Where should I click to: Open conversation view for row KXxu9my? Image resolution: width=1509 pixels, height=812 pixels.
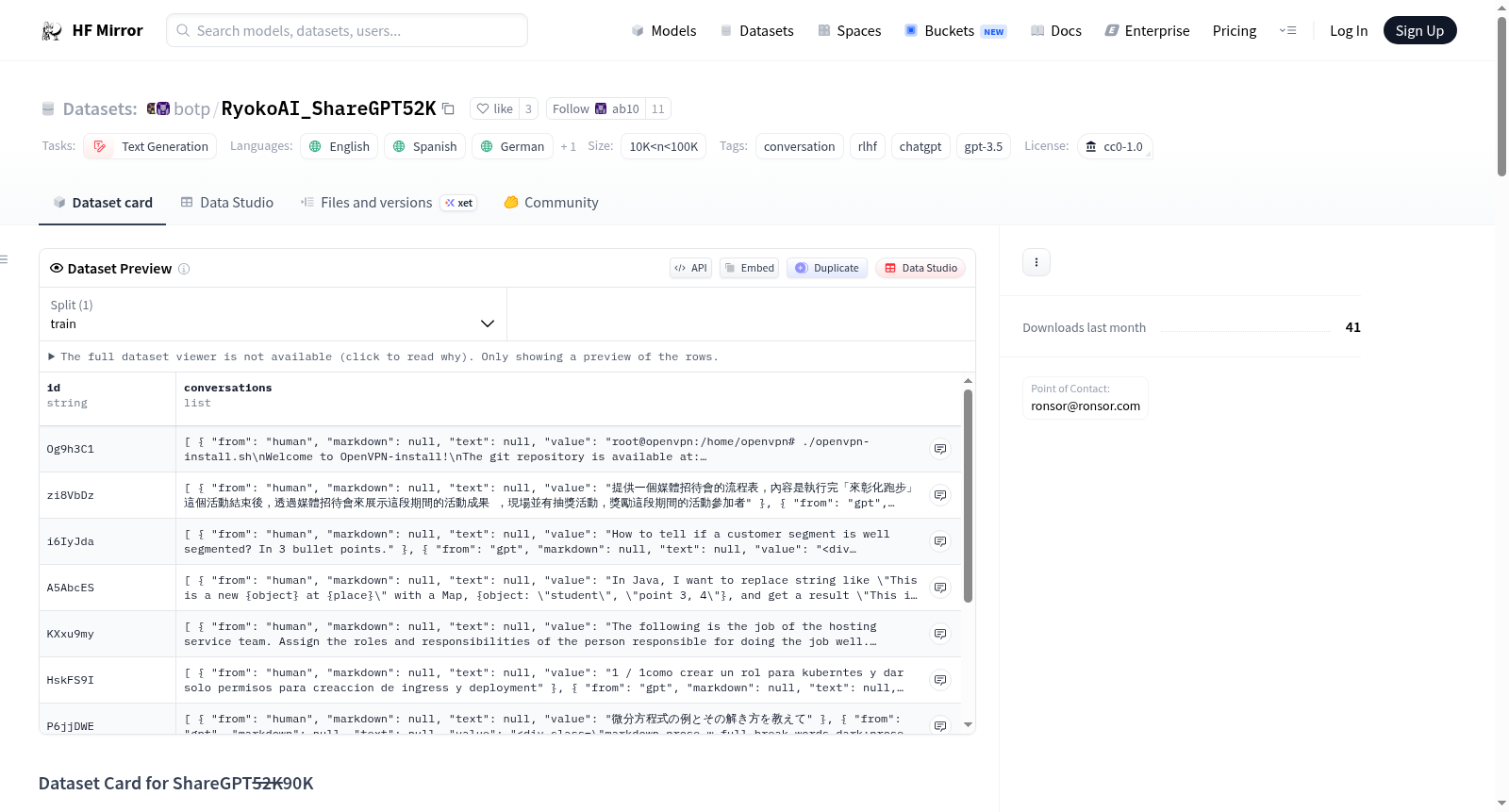tap(940, 634)
